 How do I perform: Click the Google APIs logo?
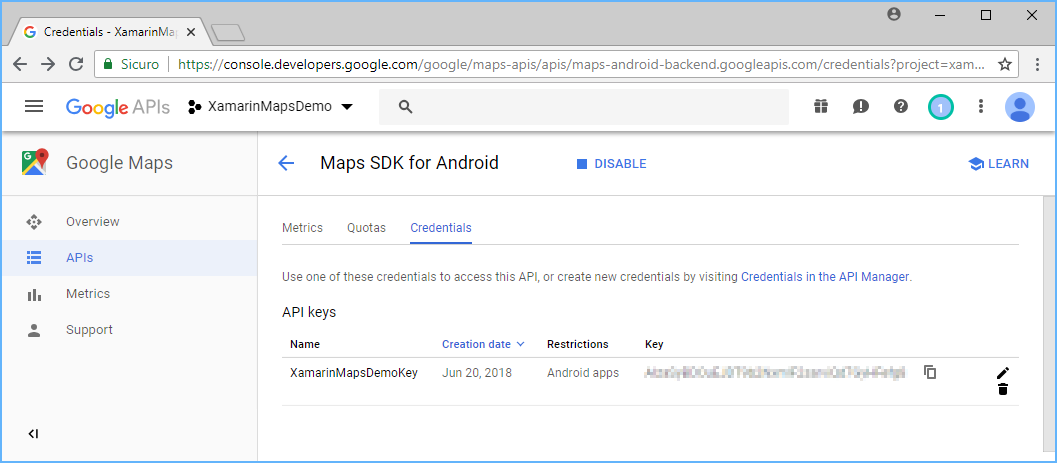click(117, 106)
